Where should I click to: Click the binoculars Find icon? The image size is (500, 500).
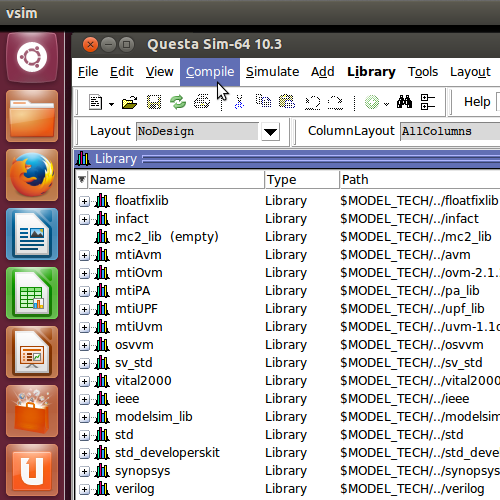tap(404, 102)
